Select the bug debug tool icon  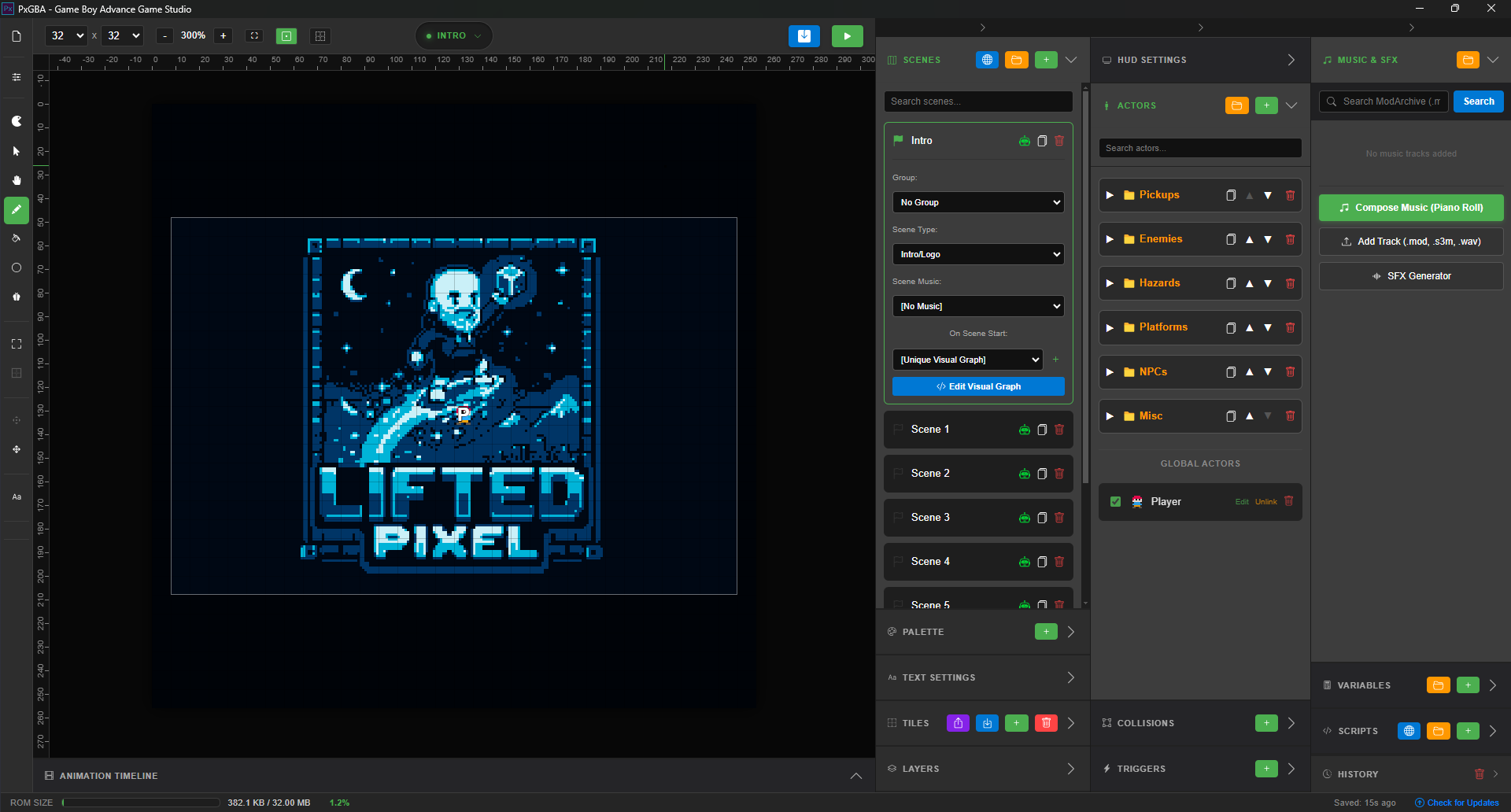(x=17, y=297)
